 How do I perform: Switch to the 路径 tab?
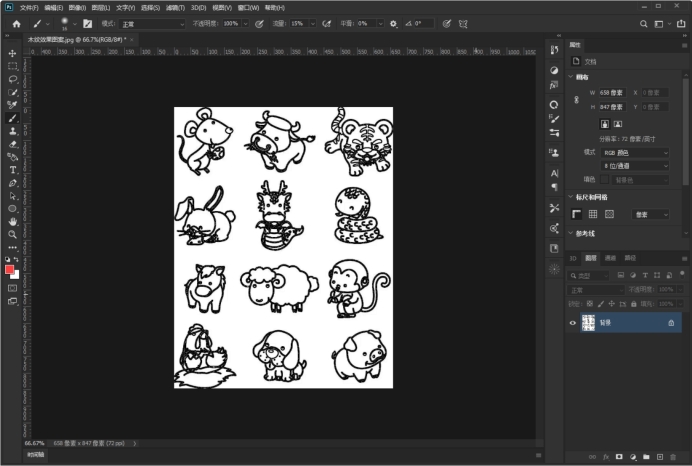[x=630, y=258]
